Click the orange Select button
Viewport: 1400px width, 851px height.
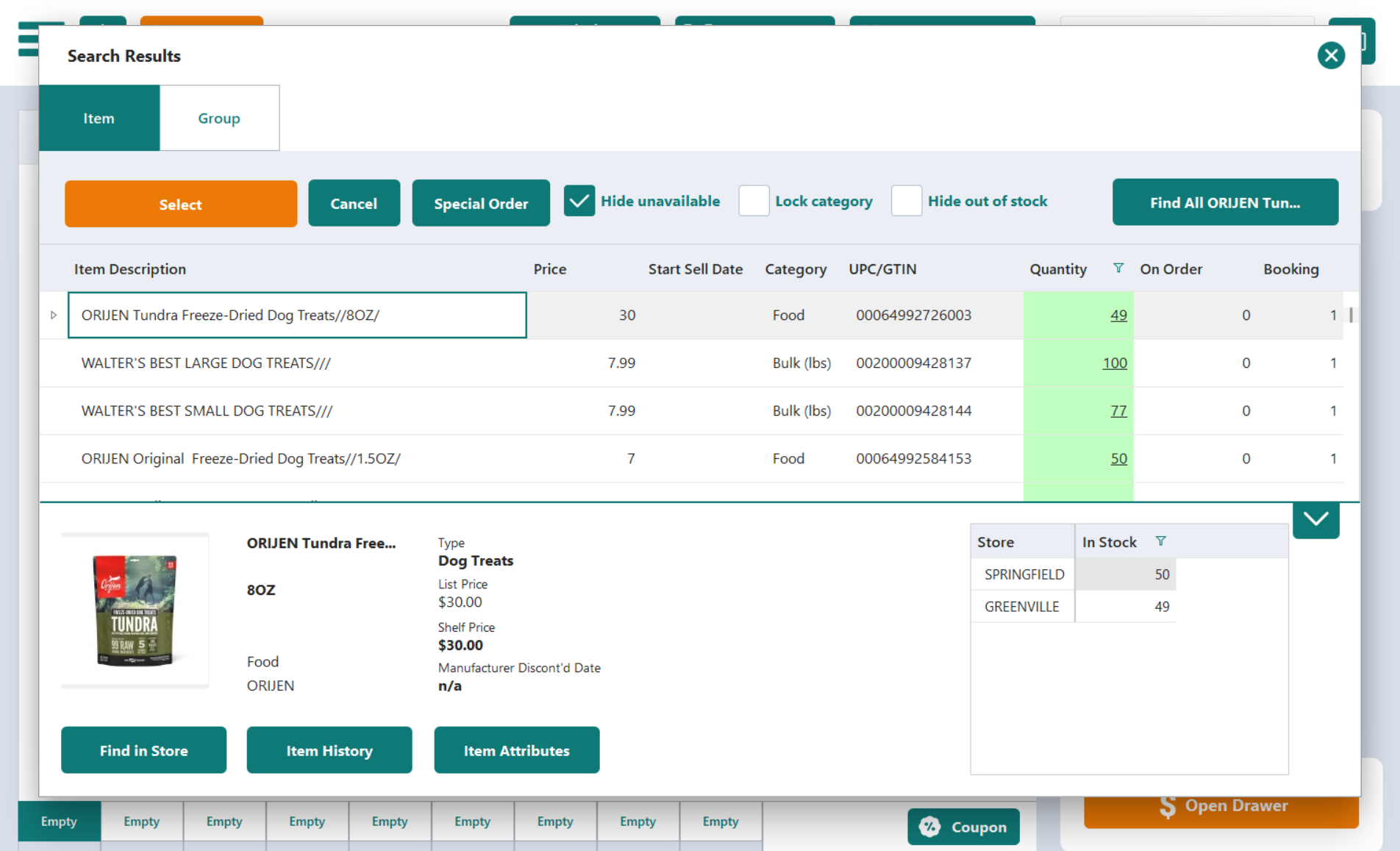pos(181,204)
